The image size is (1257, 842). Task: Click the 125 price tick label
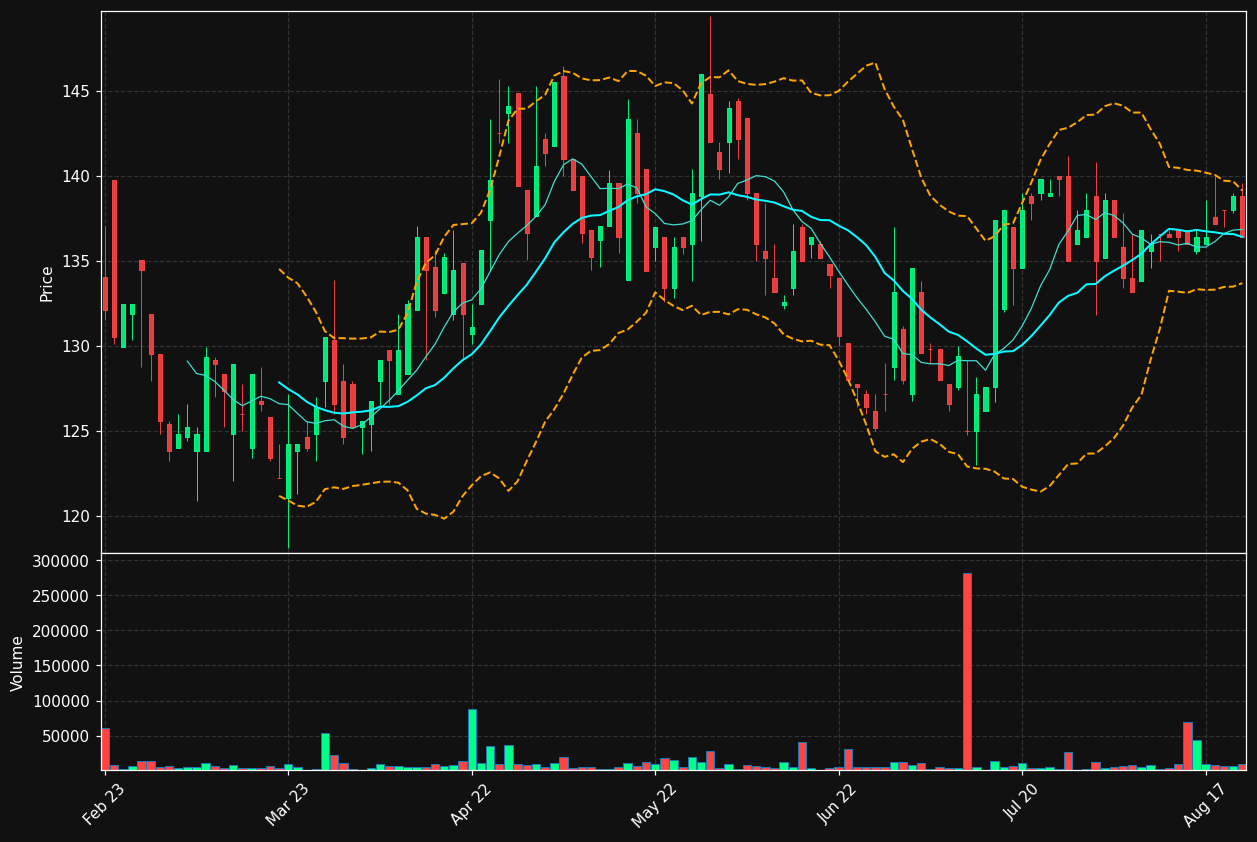point(74,432)
